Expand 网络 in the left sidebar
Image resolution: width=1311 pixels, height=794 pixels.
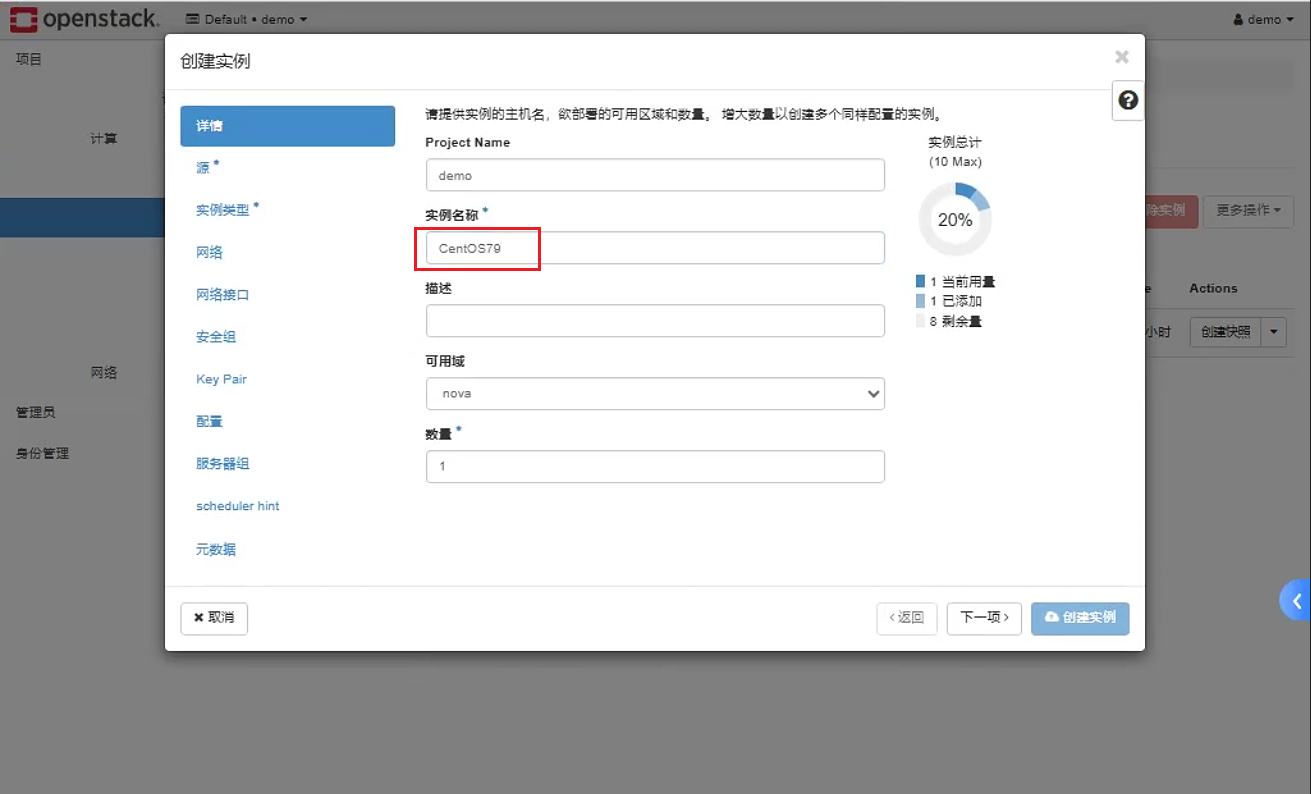coord(104,372)
